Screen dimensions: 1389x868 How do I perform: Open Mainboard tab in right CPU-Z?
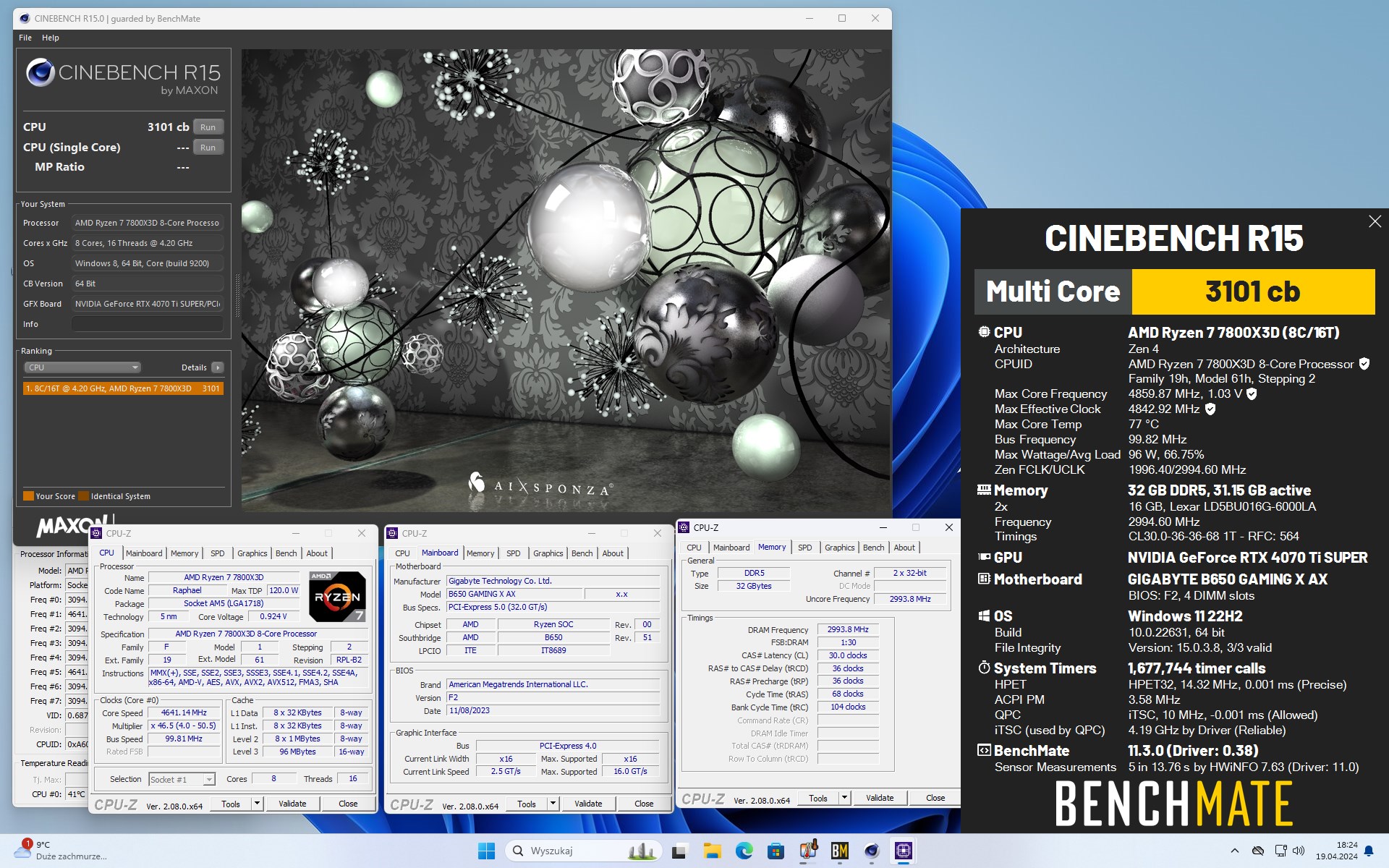[731, 548]
